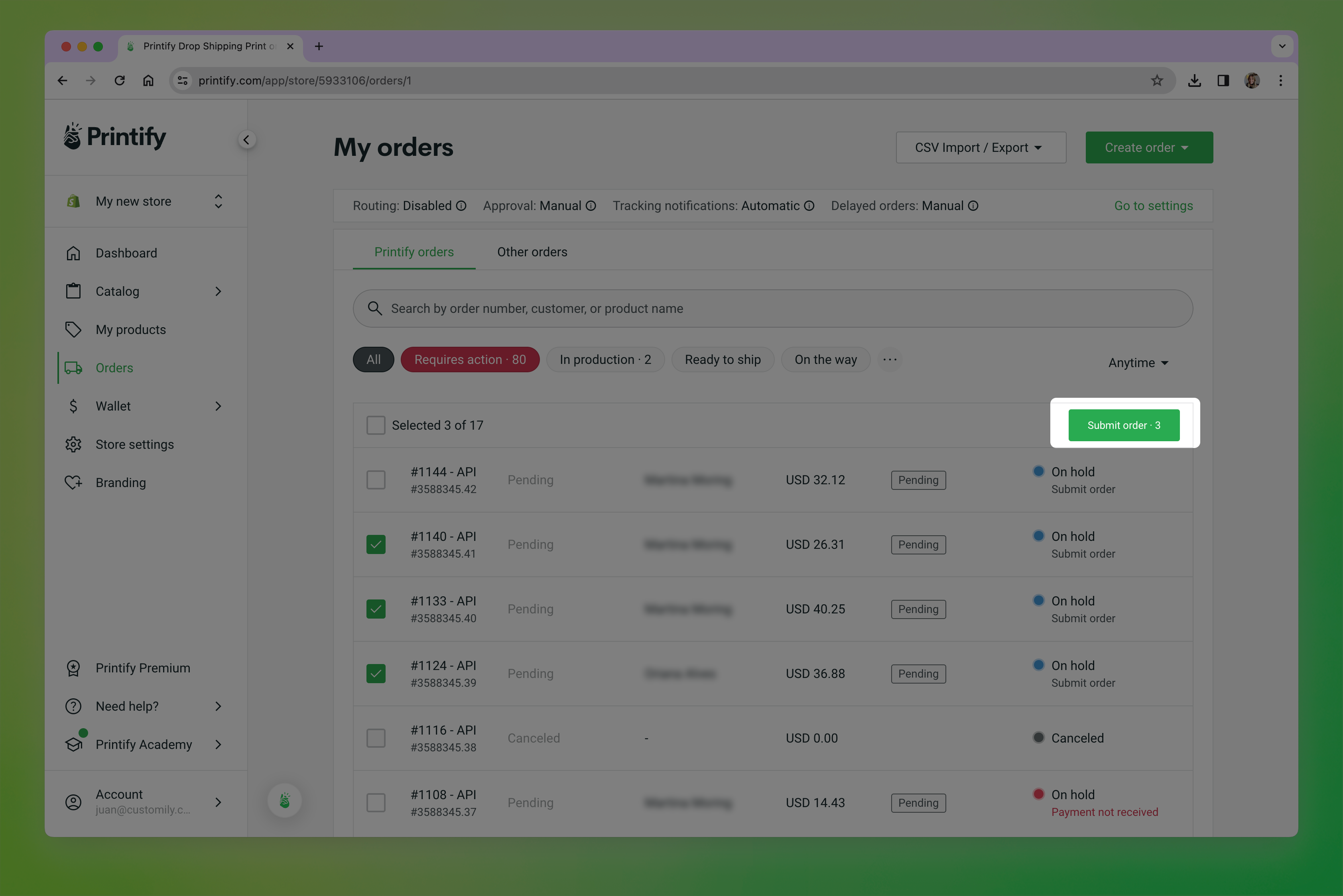The width and height of the screenshot is (1343, 896).
Task: Click the browser forward arrow
Action: coord(91,81)
